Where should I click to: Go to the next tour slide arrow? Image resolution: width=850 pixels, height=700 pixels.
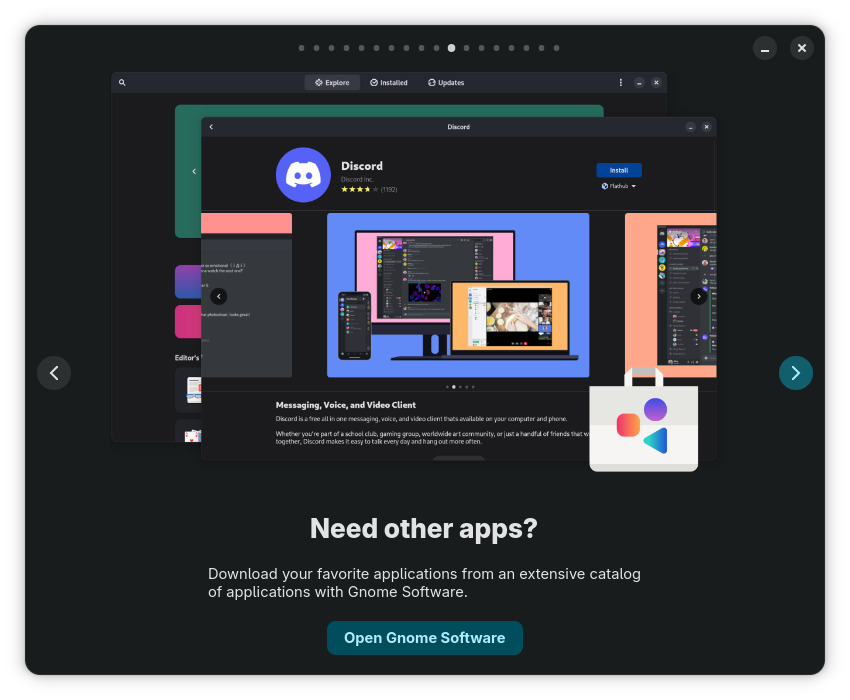tap(795, 373)
